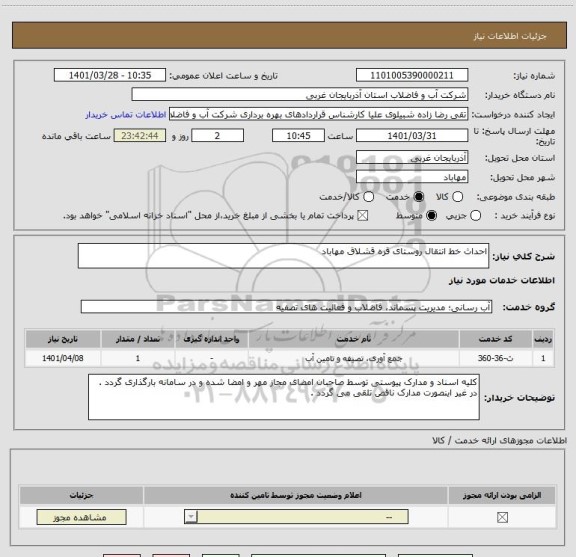The height and width of the screenshot is (557, 576).
Task: Select the کالا radio button
Action: (457, 197)
